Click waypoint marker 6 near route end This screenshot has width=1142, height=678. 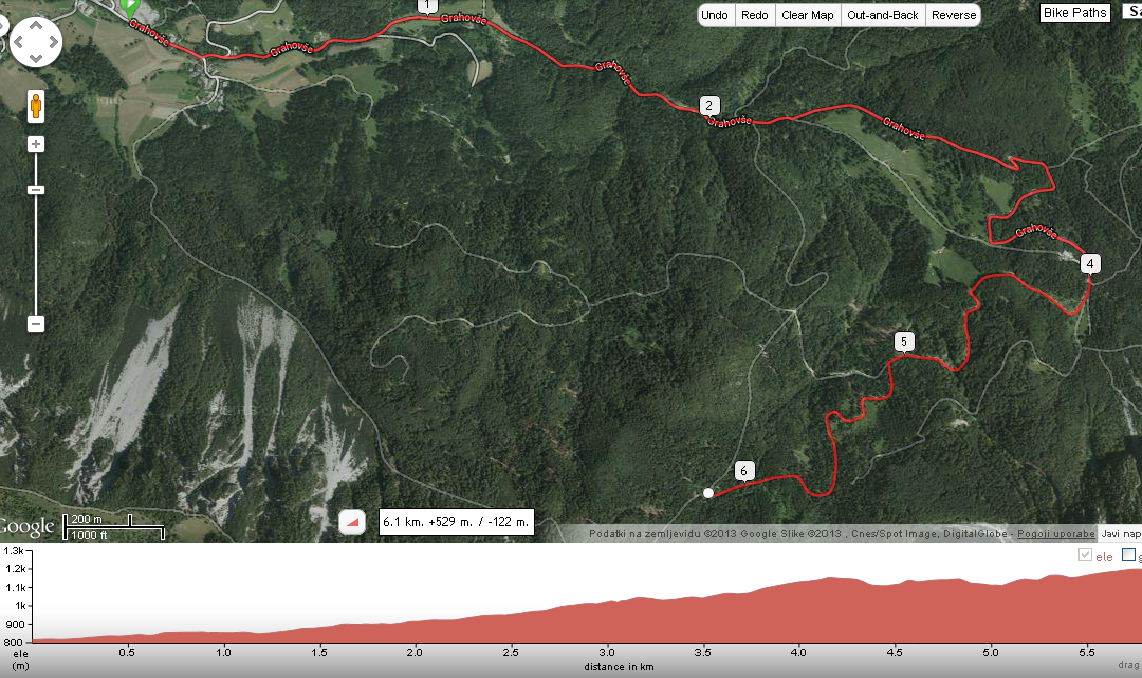tap(744, 471)
